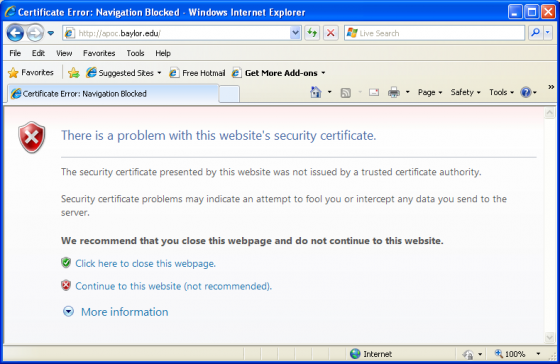The width and height of the screenshot is (560, 364).
Task: Click the green shield icon beside close link
Action: point(66,263)
